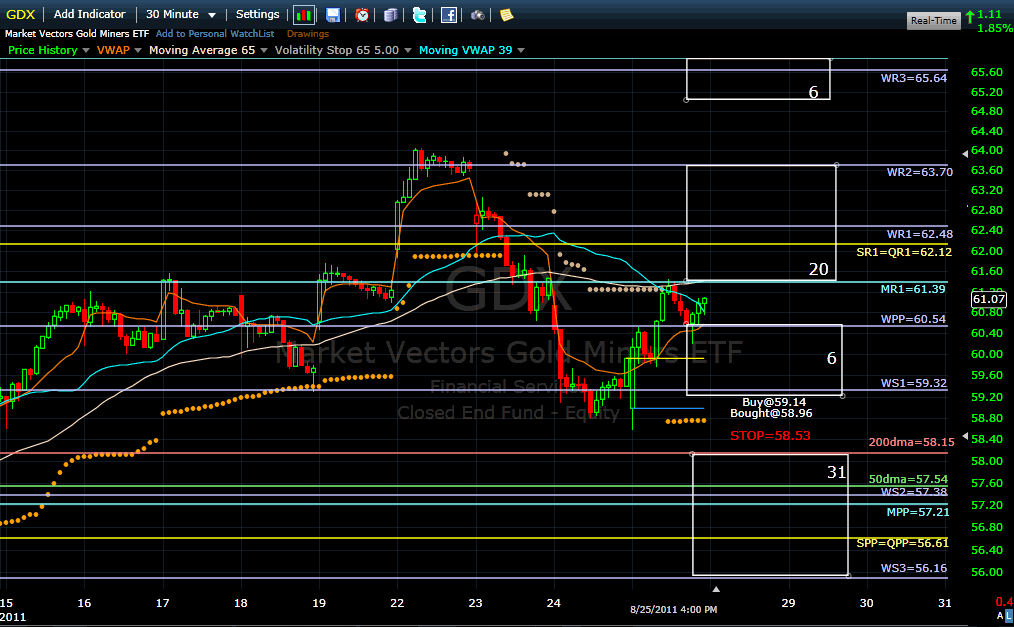Select the WS1=59.32 support label
1014x627 pixels.
click(913, 383)
